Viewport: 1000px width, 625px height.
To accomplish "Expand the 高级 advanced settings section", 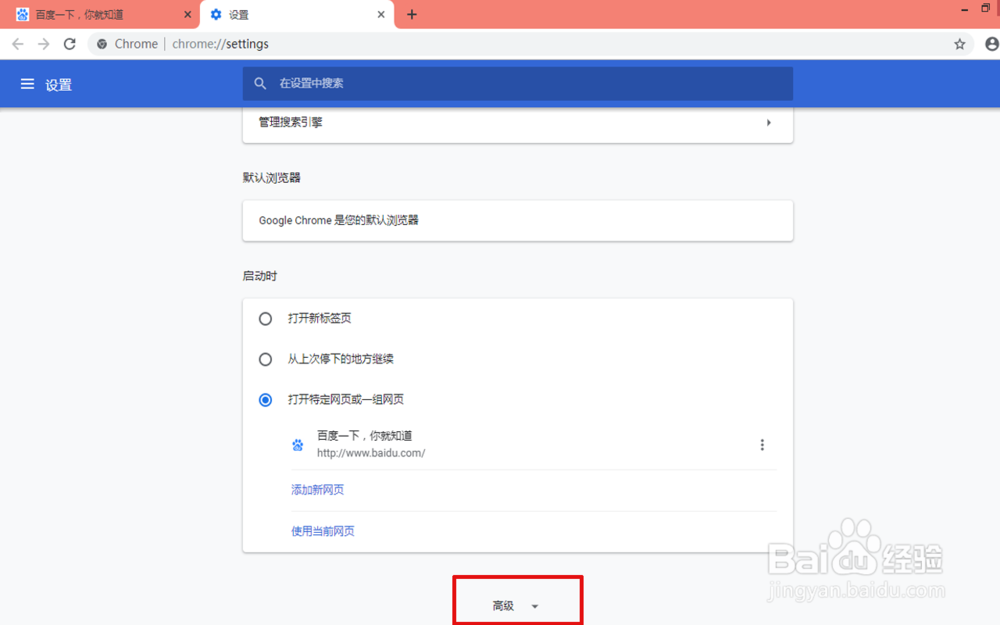I will pyautogui.click(x=517, y=605).
